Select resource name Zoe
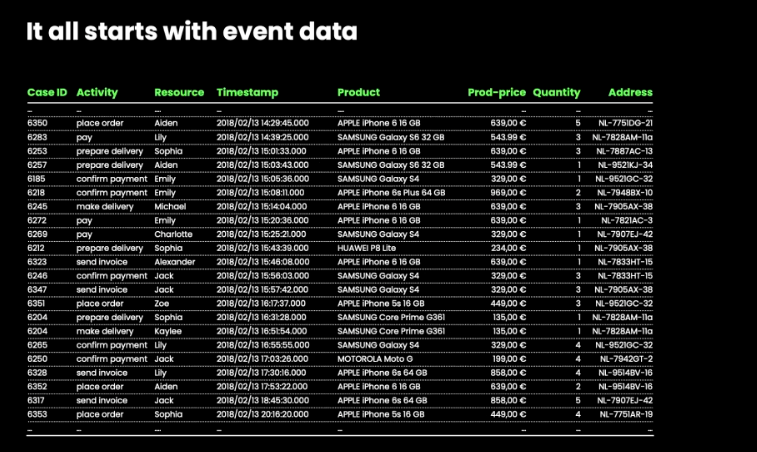 (x=162, y=303)
